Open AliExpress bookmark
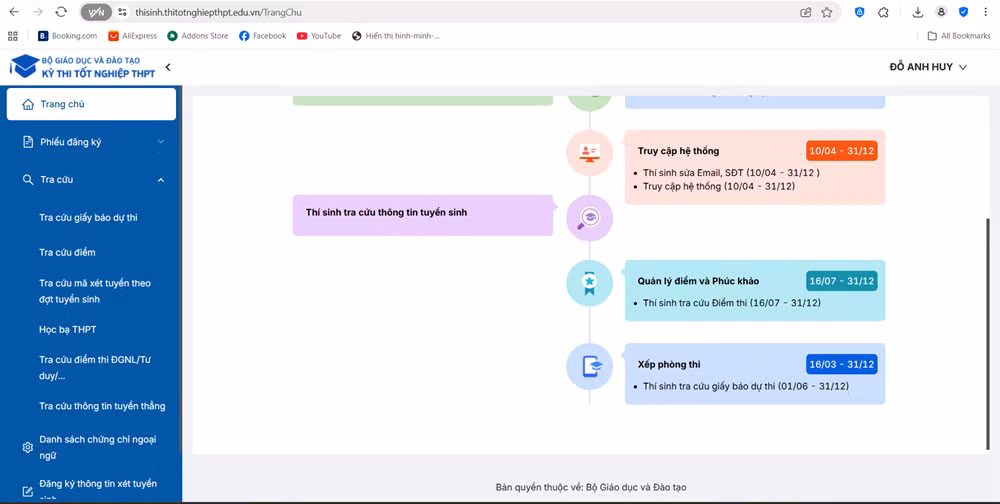The image size is (1000, 504). pyautogui.click(x=133, y=36)
